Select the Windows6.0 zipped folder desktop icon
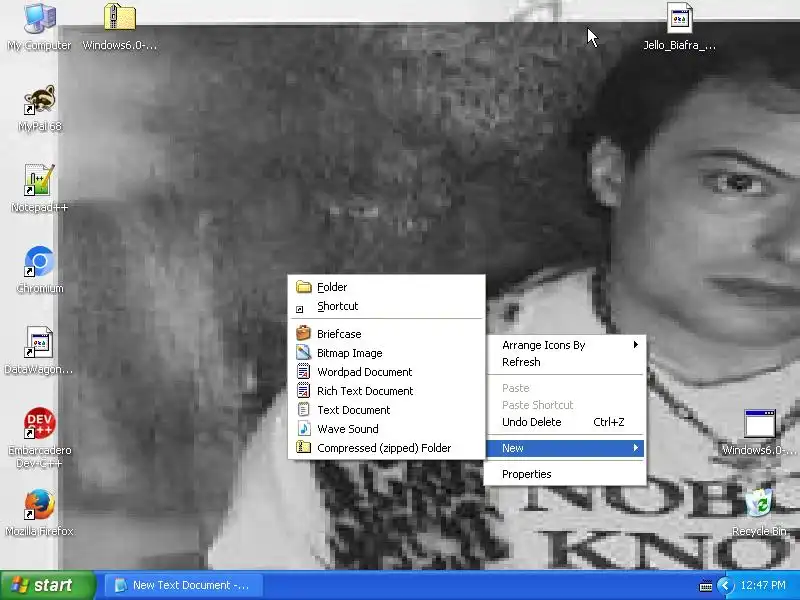The height and width of the screenshot is (600, 800). [119, 27]
